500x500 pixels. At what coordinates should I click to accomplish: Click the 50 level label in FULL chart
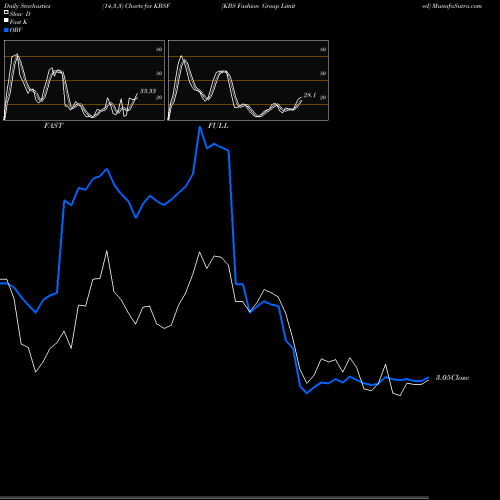pyautogui.click(x=323, y=73)
